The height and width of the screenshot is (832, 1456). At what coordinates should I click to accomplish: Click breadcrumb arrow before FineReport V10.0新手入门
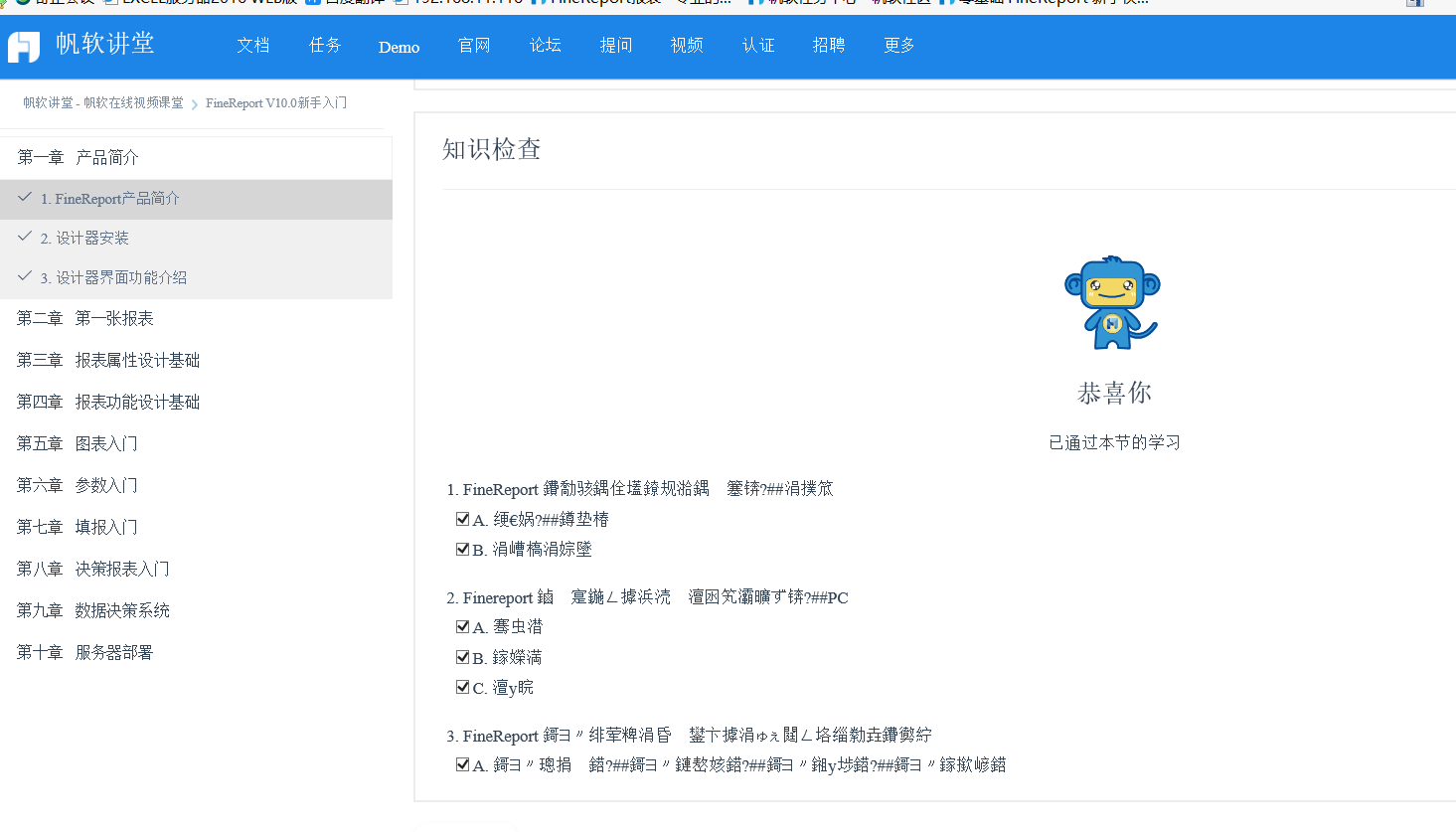click(195, 103)
